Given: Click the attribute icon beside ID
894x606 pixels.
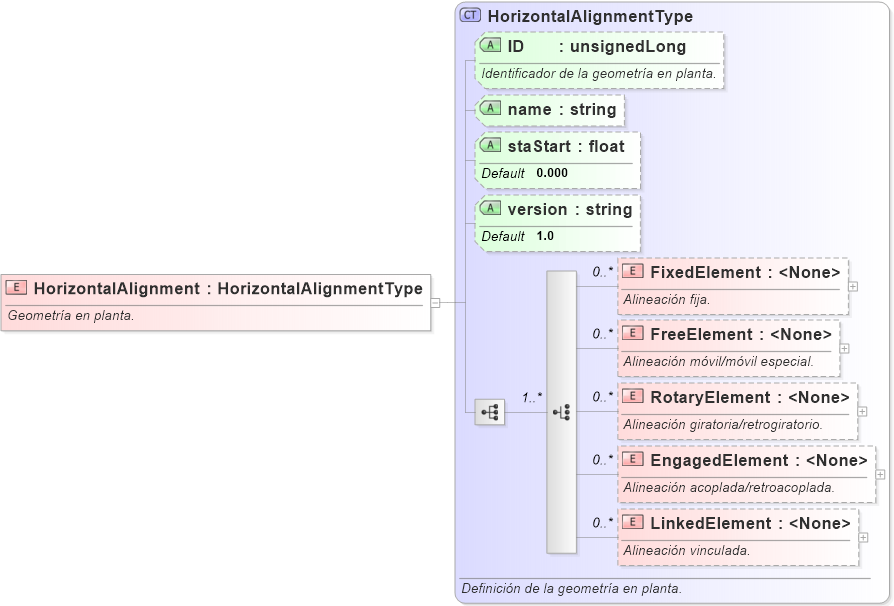Looking at the screenshot, I should (x=490, y=45).
